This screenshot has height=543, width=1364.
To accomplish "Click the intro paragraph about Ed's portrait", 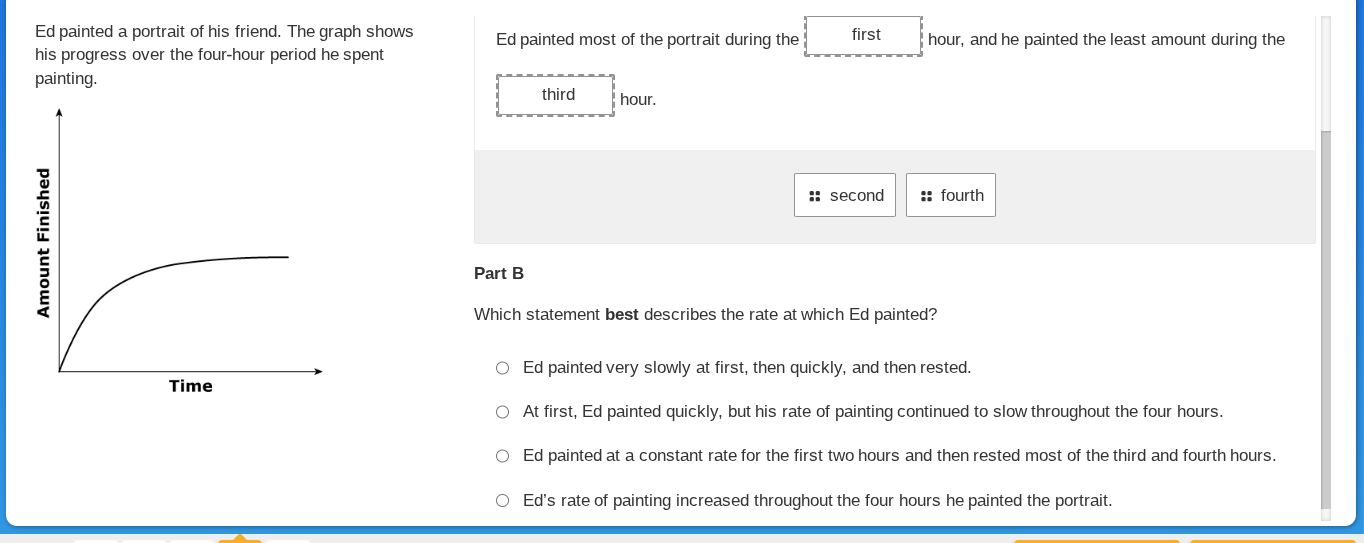I will [224, 55].
